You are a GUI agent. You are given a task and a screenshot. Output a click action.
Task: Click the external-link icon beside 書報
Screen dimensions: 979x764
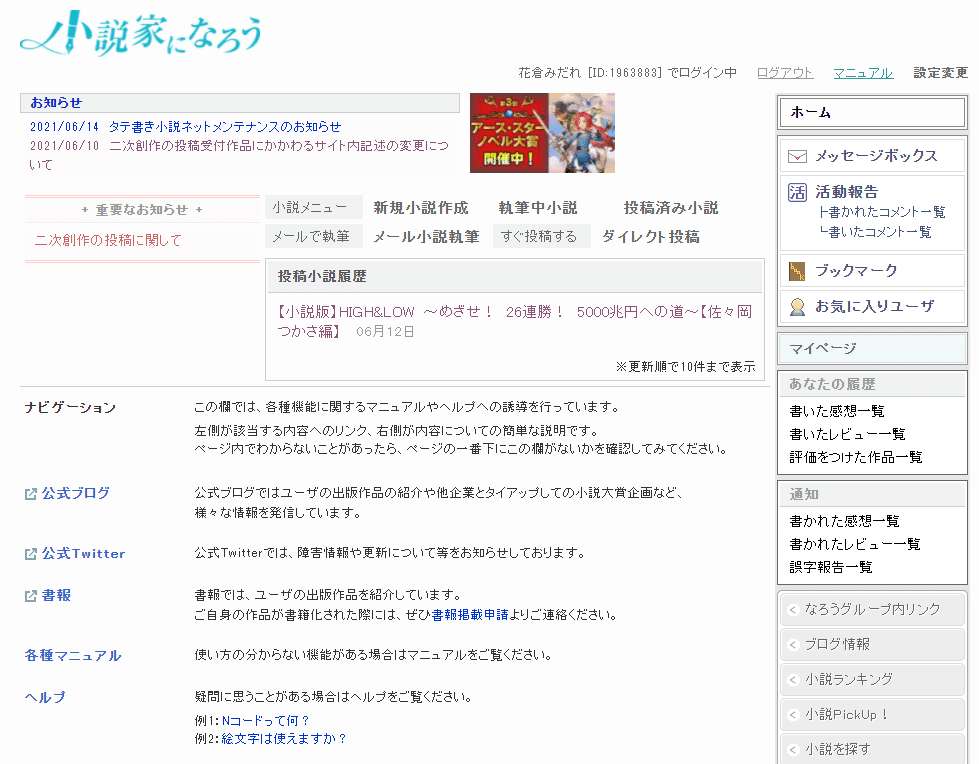[x=30, y=593]
